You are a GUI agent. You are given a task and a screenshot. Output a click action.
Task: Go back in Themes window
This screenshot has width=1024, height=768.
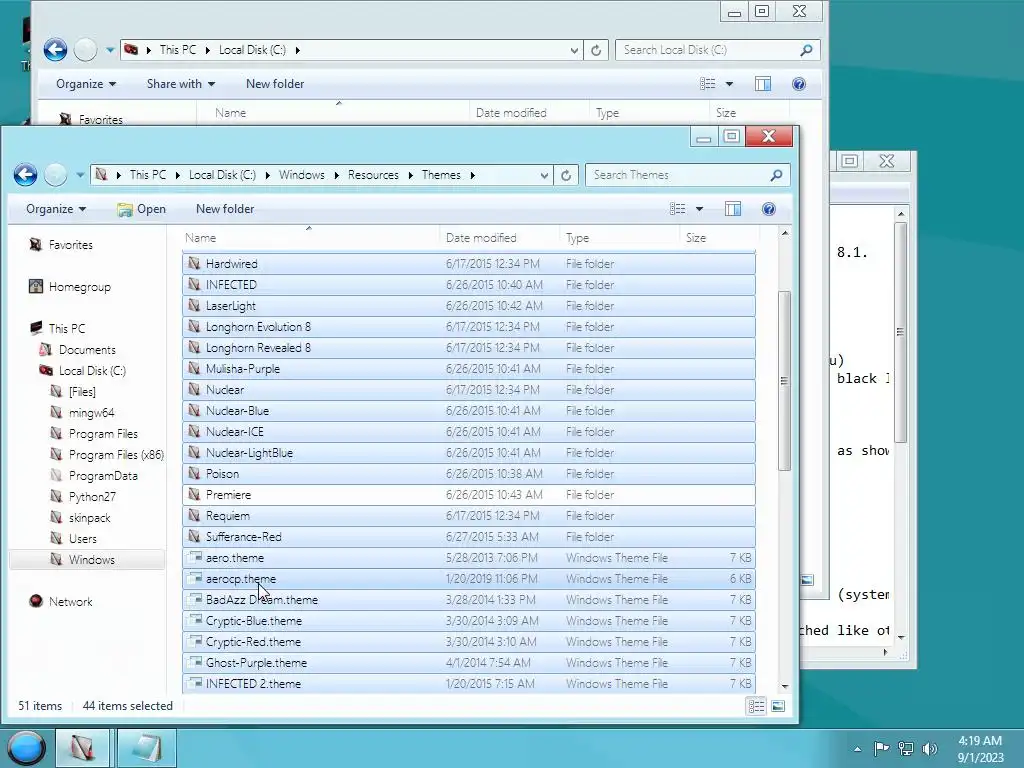pos(25,175)
